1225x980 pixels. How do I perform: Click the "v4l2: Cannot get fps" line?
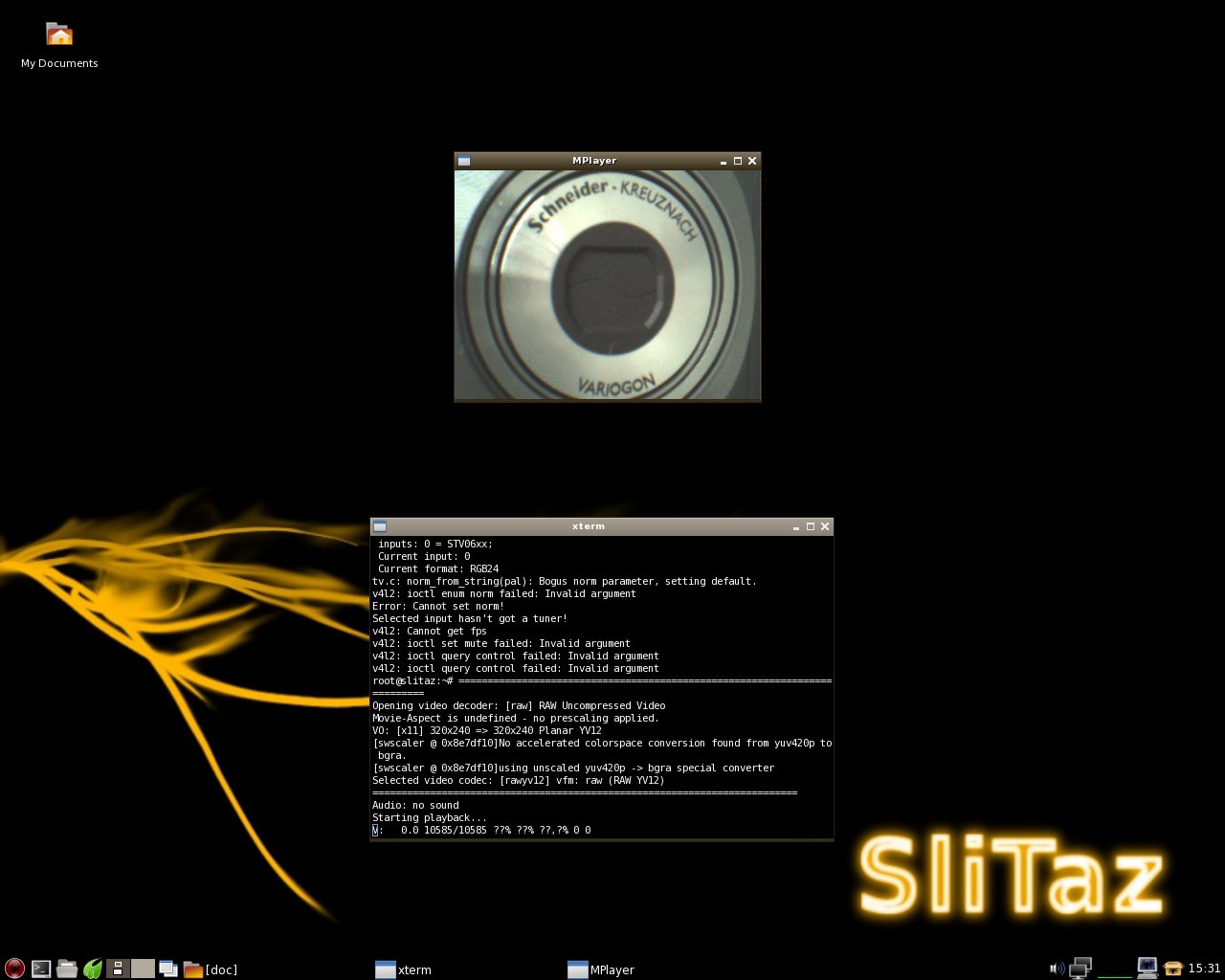[430, 631]
